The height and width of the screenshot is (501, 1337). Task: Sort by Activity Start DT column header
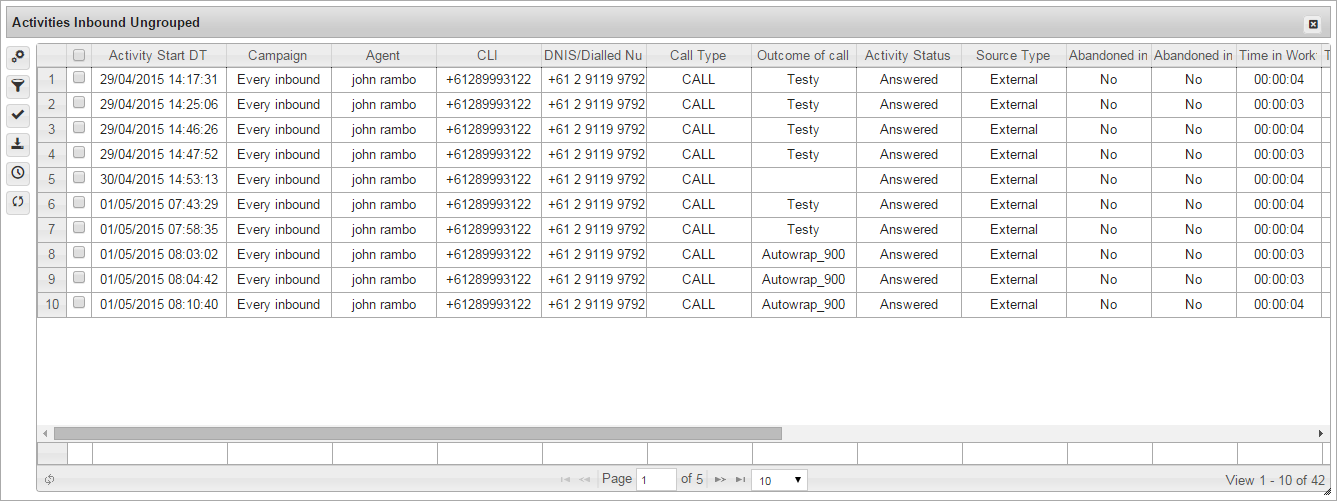(x=158, y=56)
